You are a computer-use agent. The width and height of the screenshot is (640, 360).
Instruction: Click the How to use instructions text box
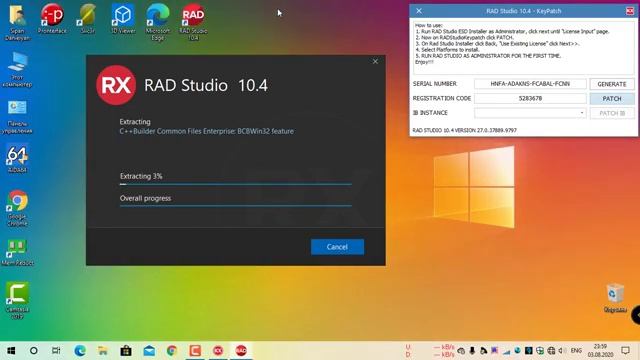(x=524, y=47)
